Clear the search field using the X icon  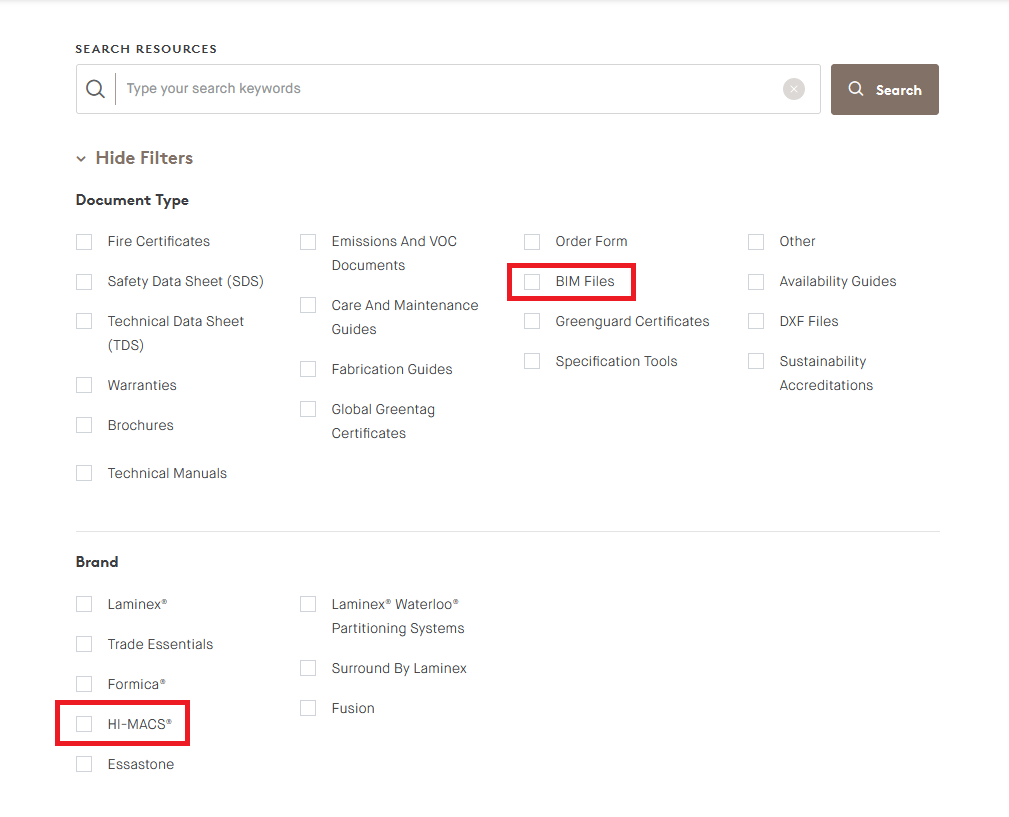(793, 88)
